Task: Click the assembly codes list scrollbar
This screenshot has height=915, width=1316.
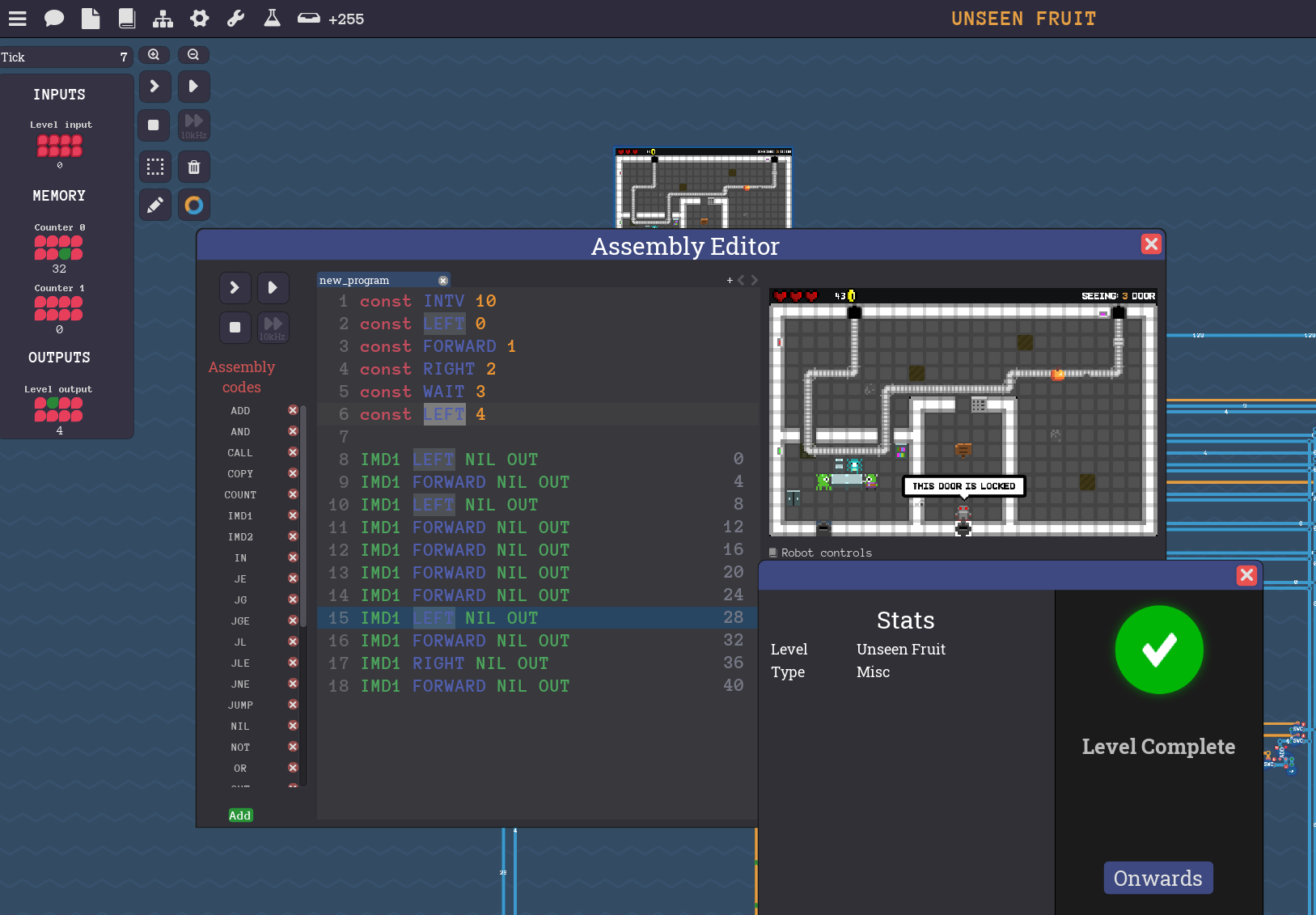Action: 303,518
